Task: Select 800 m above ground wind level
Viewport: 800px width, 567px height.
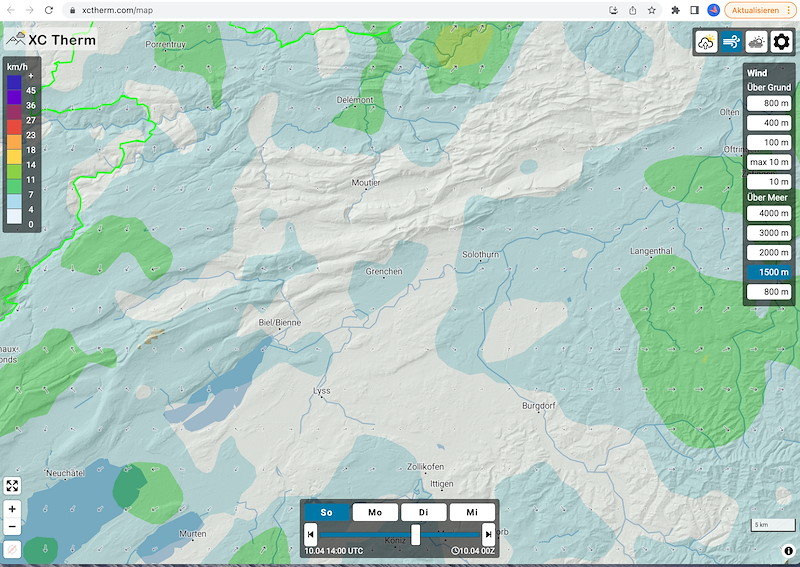Action: [769, 103]
